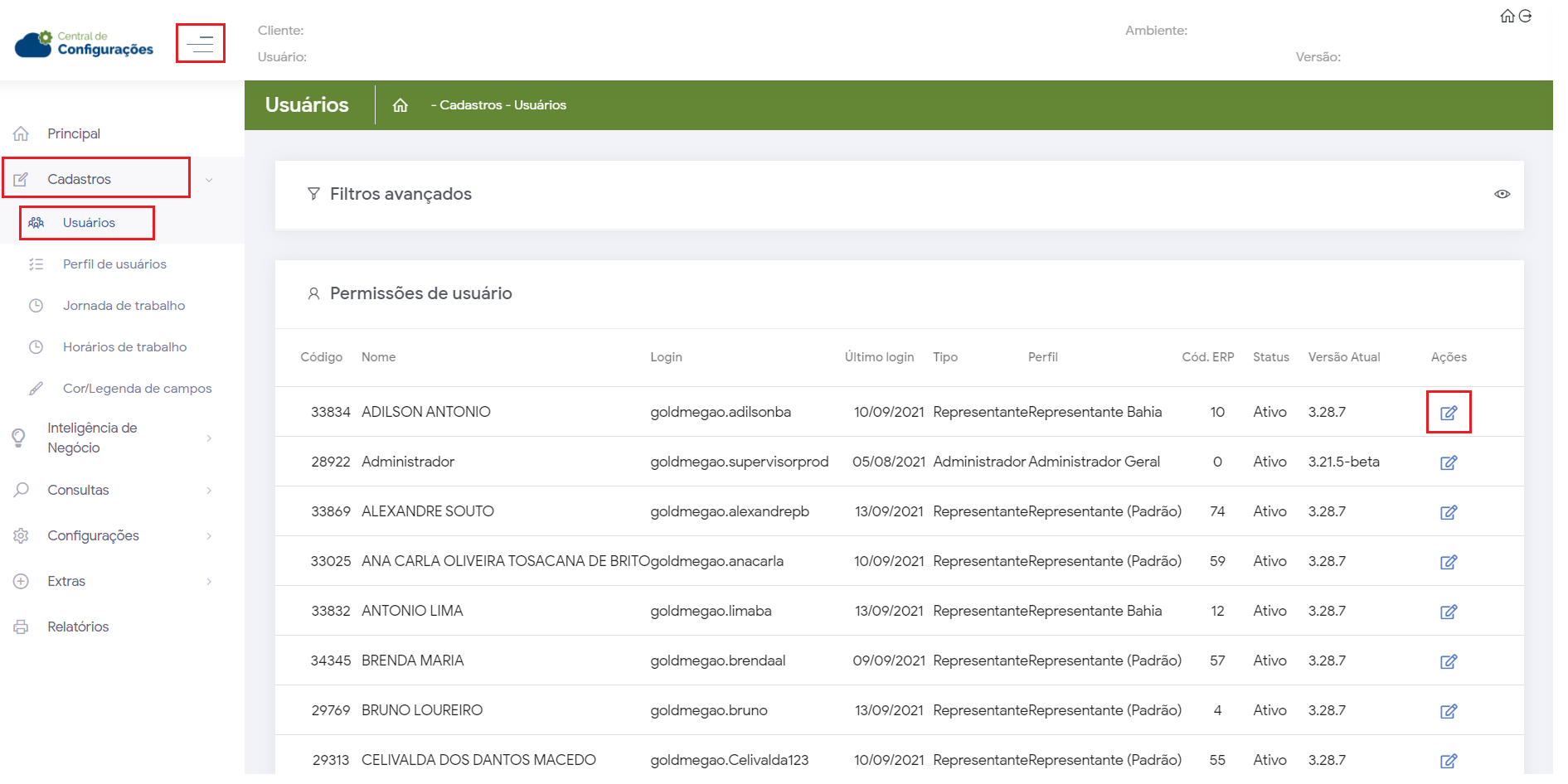Click top-right home icon
Screen dimensions: 1568x784
click(1507, 16)
